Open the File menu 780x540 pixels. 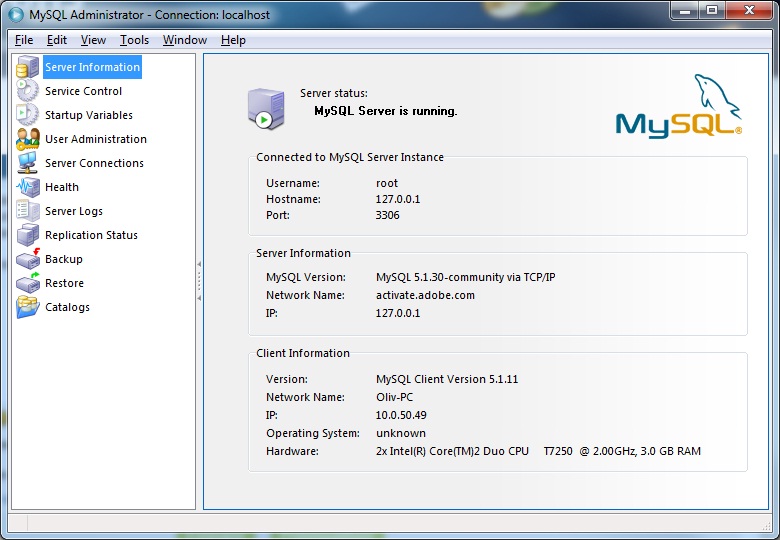pyautogui.click(x=24, y=40)
